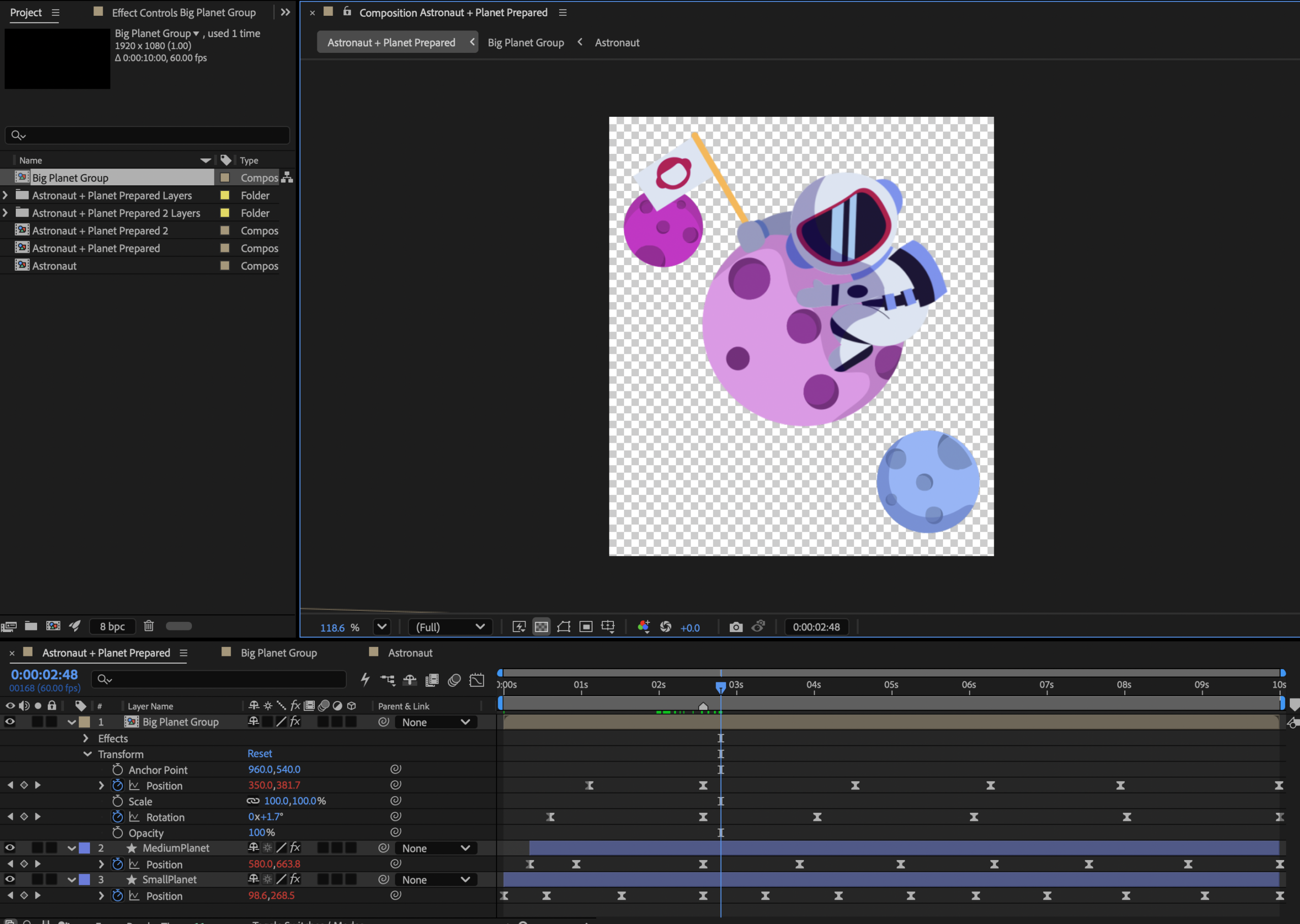1300x924 pixels.
Task: Switch to Effect Controls Big Planet Group tab
Action: pos(184,13)
